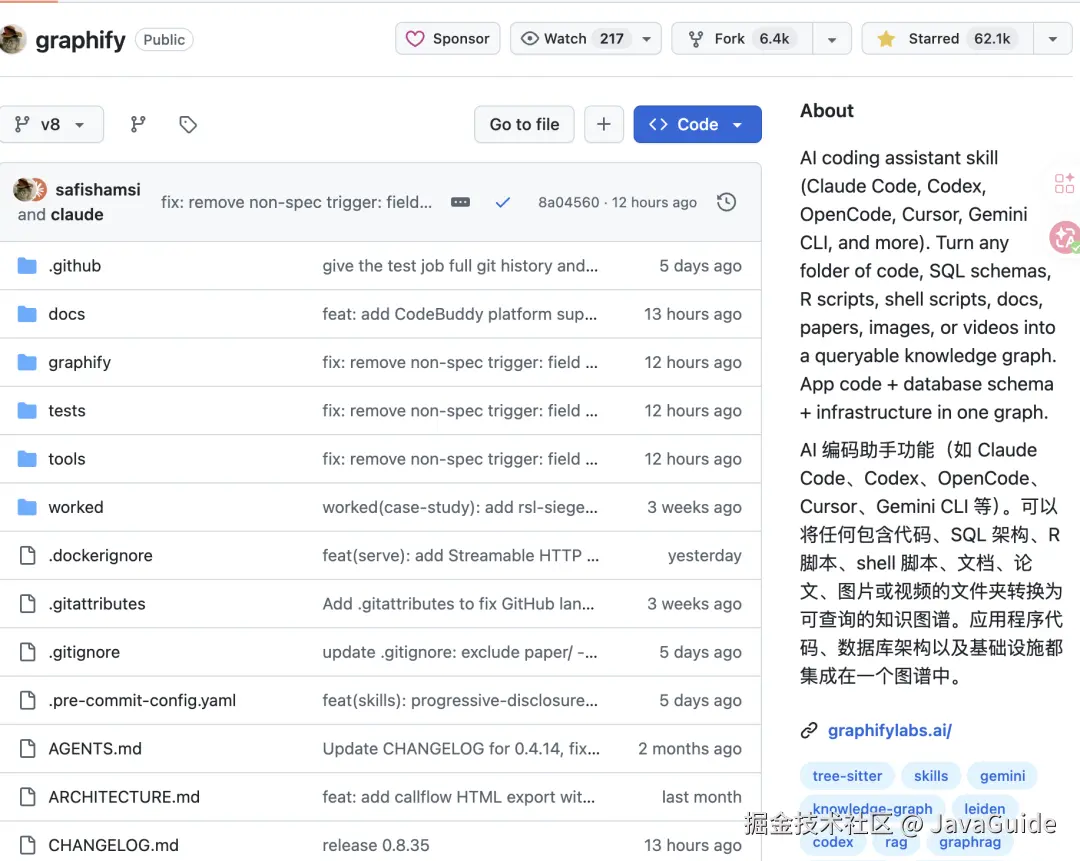Click the .github folder icon
This screenshot has width=1080, height=861.
[x=27, y=266]
